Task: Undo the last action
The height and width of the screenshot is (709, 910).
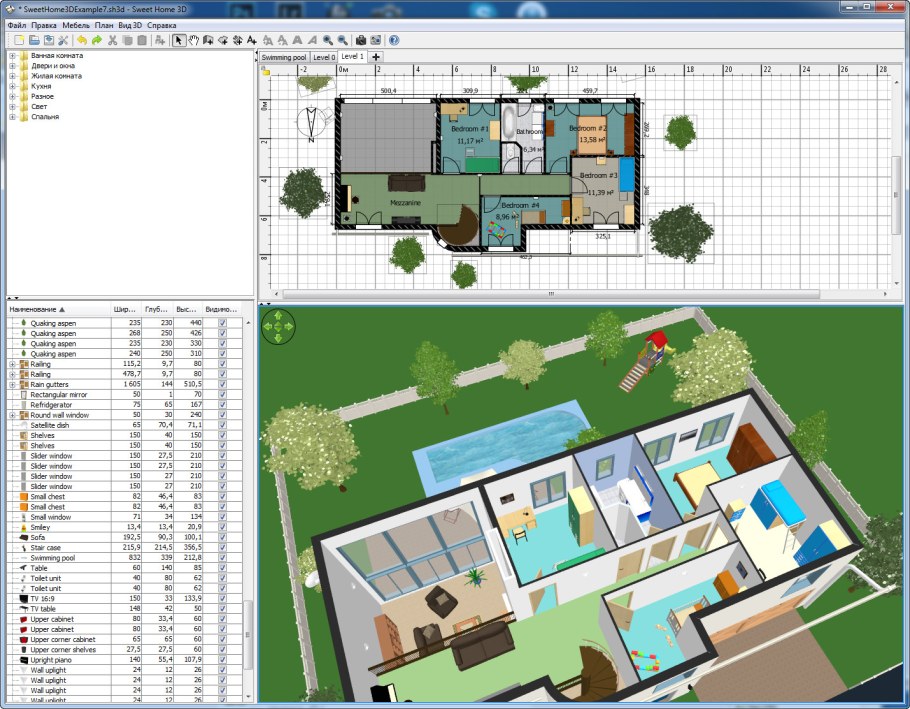Action: click(x=82, y=41)
